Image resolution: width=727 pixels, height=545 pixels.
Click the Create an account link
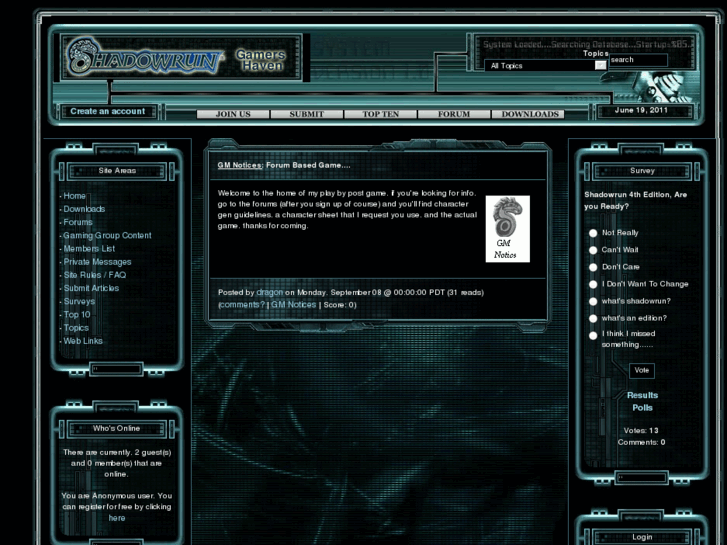click(108, 111)
